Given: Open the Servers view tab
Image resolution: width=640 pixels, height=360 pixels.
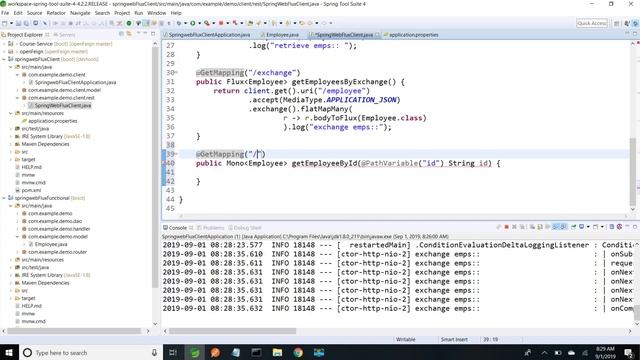Looking at the screenshot, I should pyautogui.click(x=64, y=35).
